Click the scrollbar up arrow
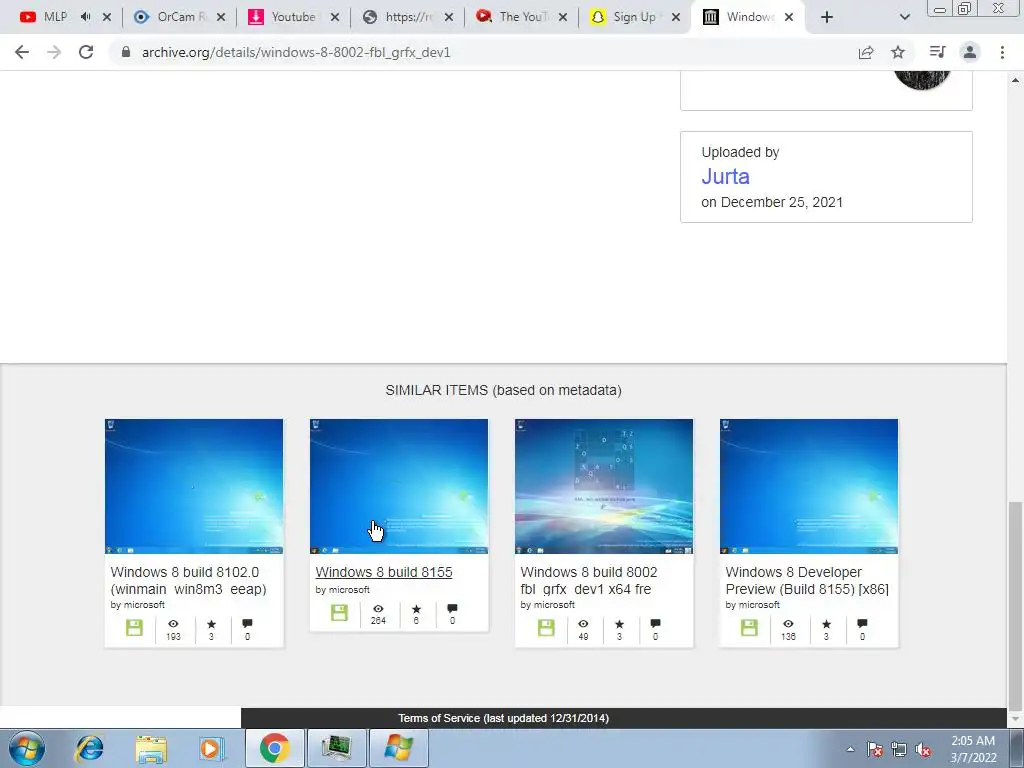This screenshot has width=1024, height=768. click(x=1015, y=80)
